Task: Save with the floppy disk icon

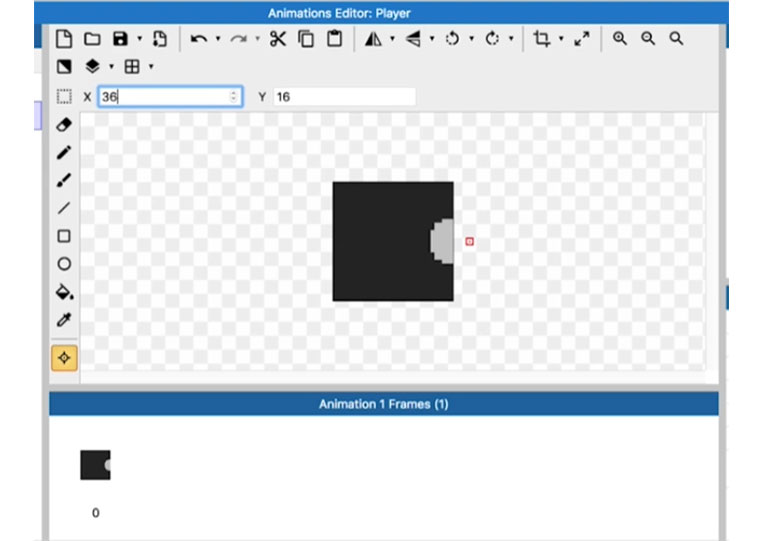Action: pyautogui.click(x=120, y=38)
